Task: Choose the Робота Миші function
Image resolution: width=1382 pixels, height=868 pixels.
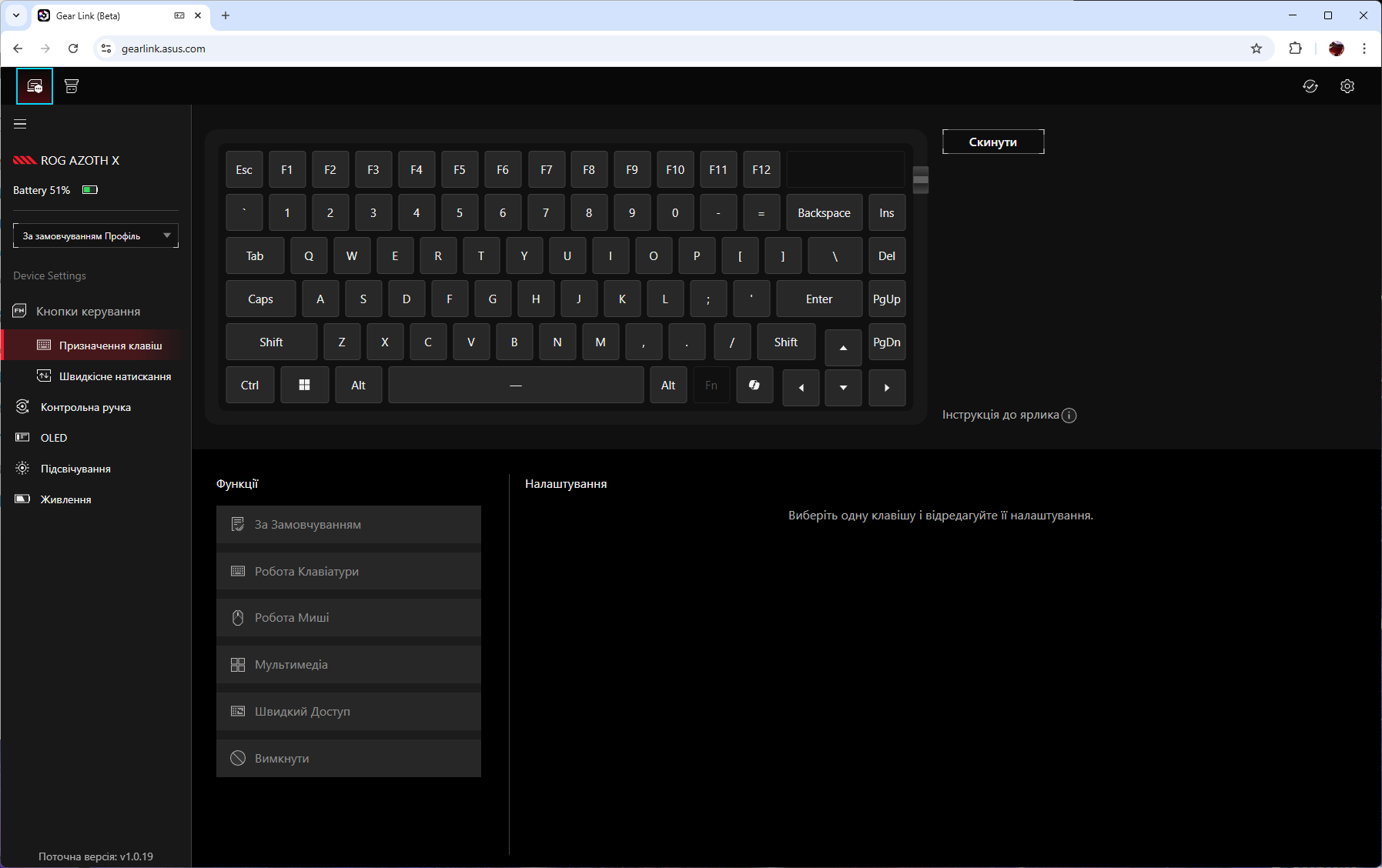Action: coord(349,618)
